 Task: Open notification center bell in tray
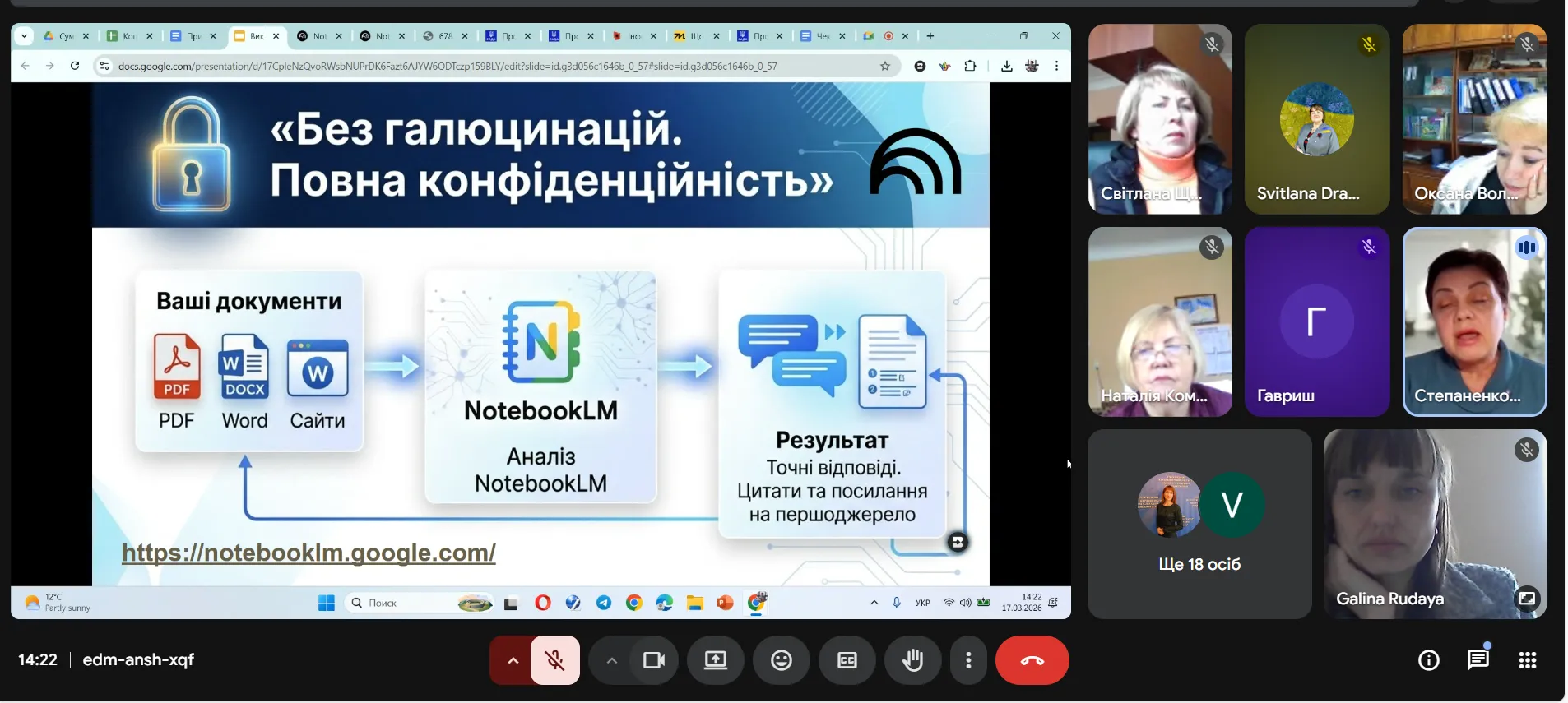[x=1054, y=603]
